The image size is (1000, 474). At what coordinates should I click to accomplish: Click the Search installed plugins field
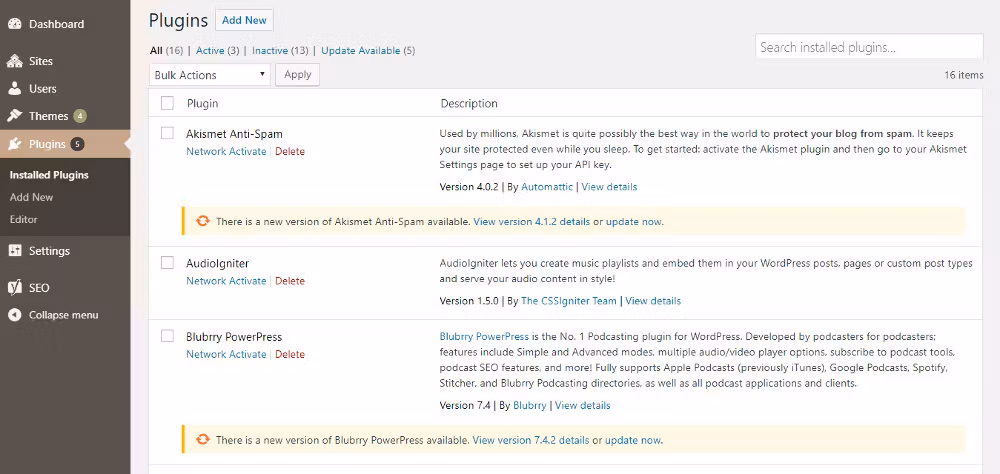[869, 47]
